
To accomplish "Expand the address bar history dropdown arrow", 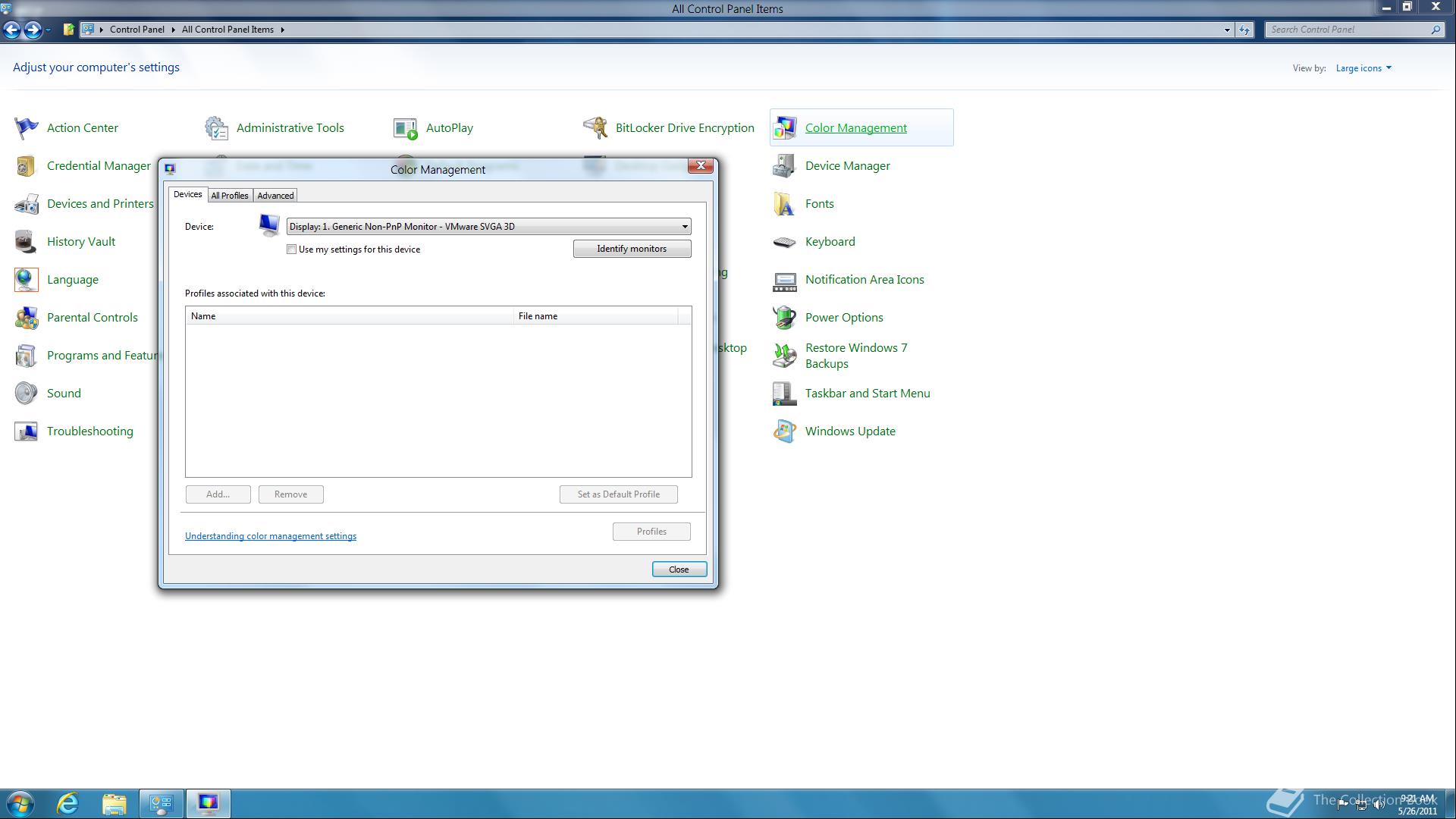I will (x=1227, y=30).
